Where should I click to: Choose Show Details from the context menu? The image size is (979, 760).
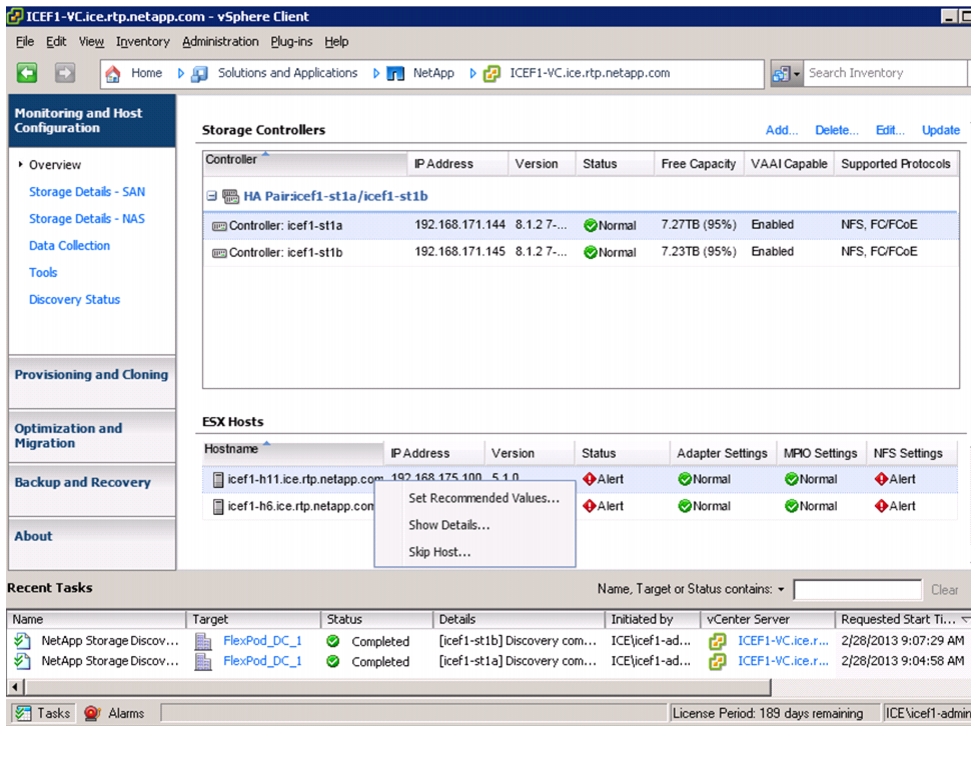449,525
